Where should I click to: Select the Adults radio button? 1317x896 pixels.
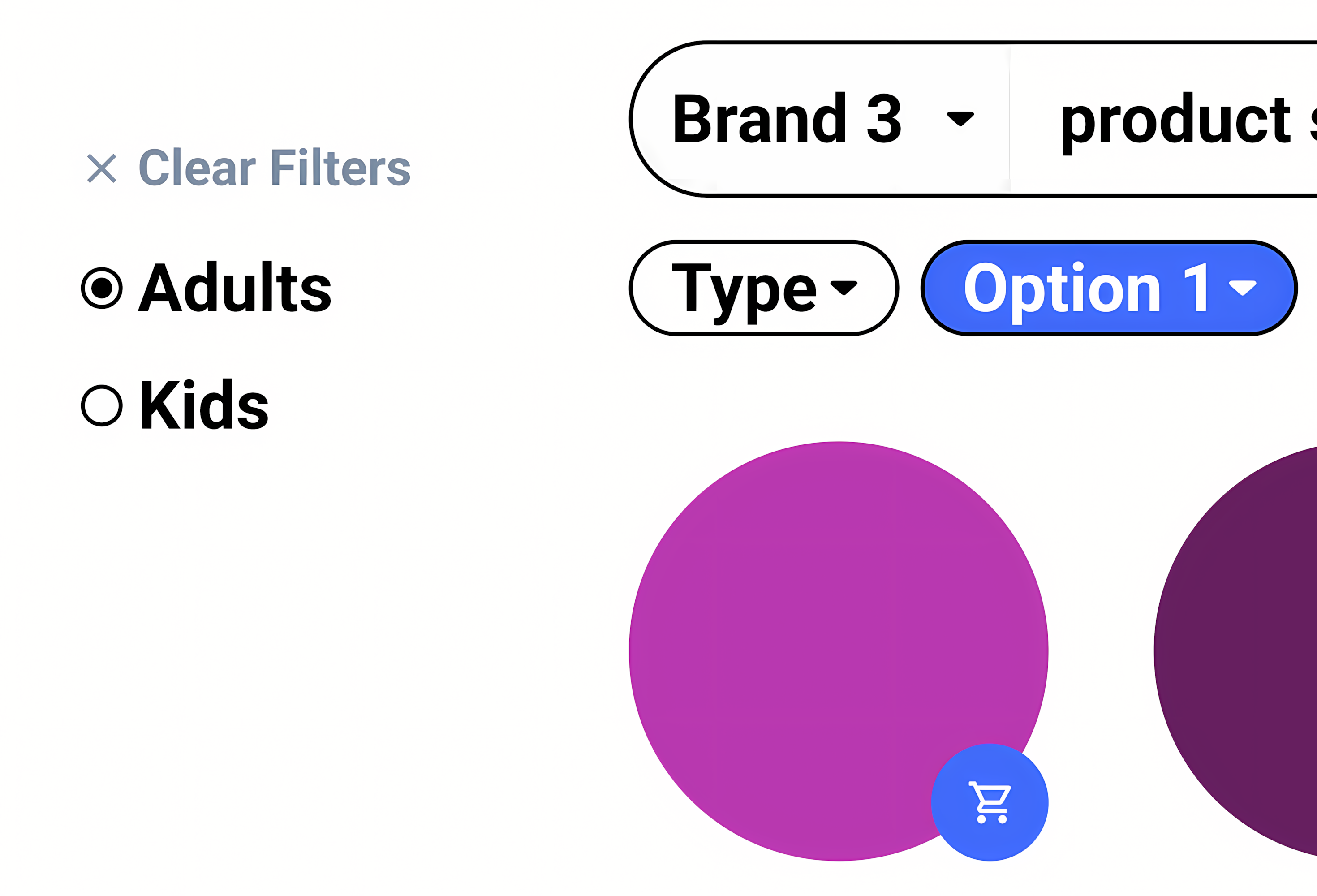(x=103, y=289)
